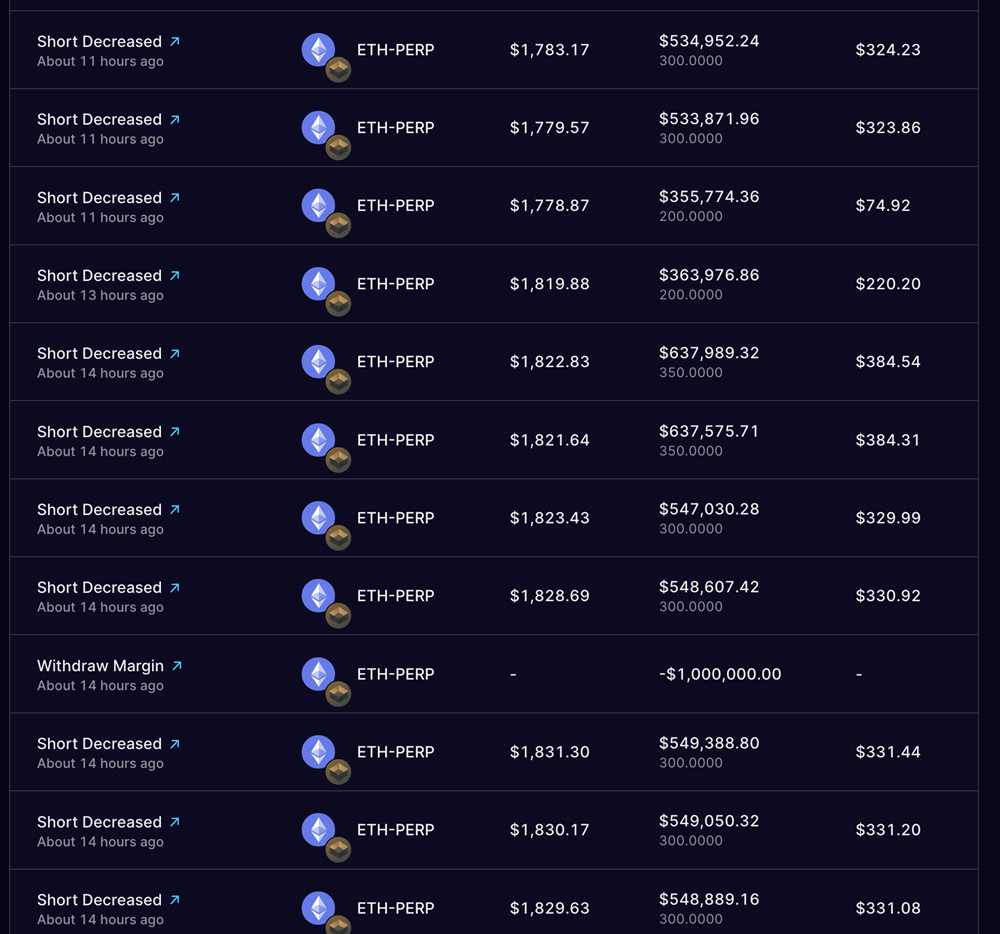The height and width of the screenshot is (934, 1000).
Task: Click external link arrow beside $1,778.87 trade
Action: pyautogui.click(x=175, y=198)
